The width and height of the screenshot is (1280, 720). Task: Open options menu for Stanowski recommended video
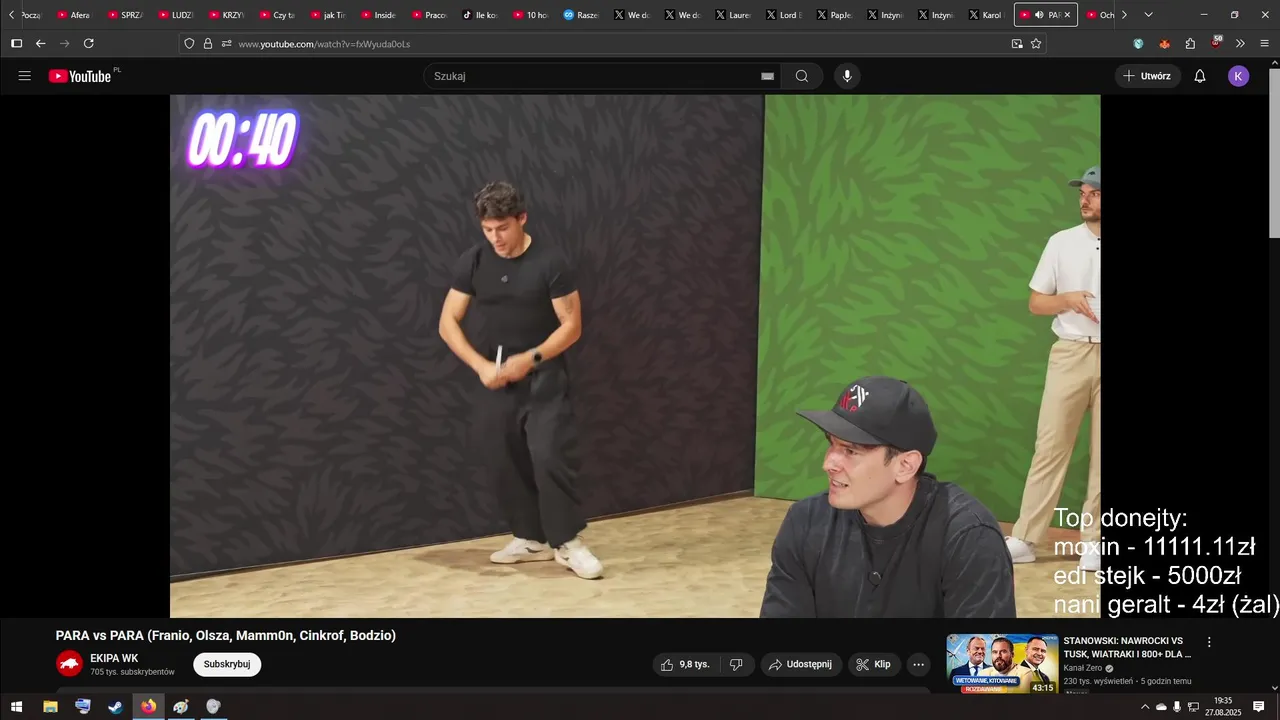click(1208, 642)
